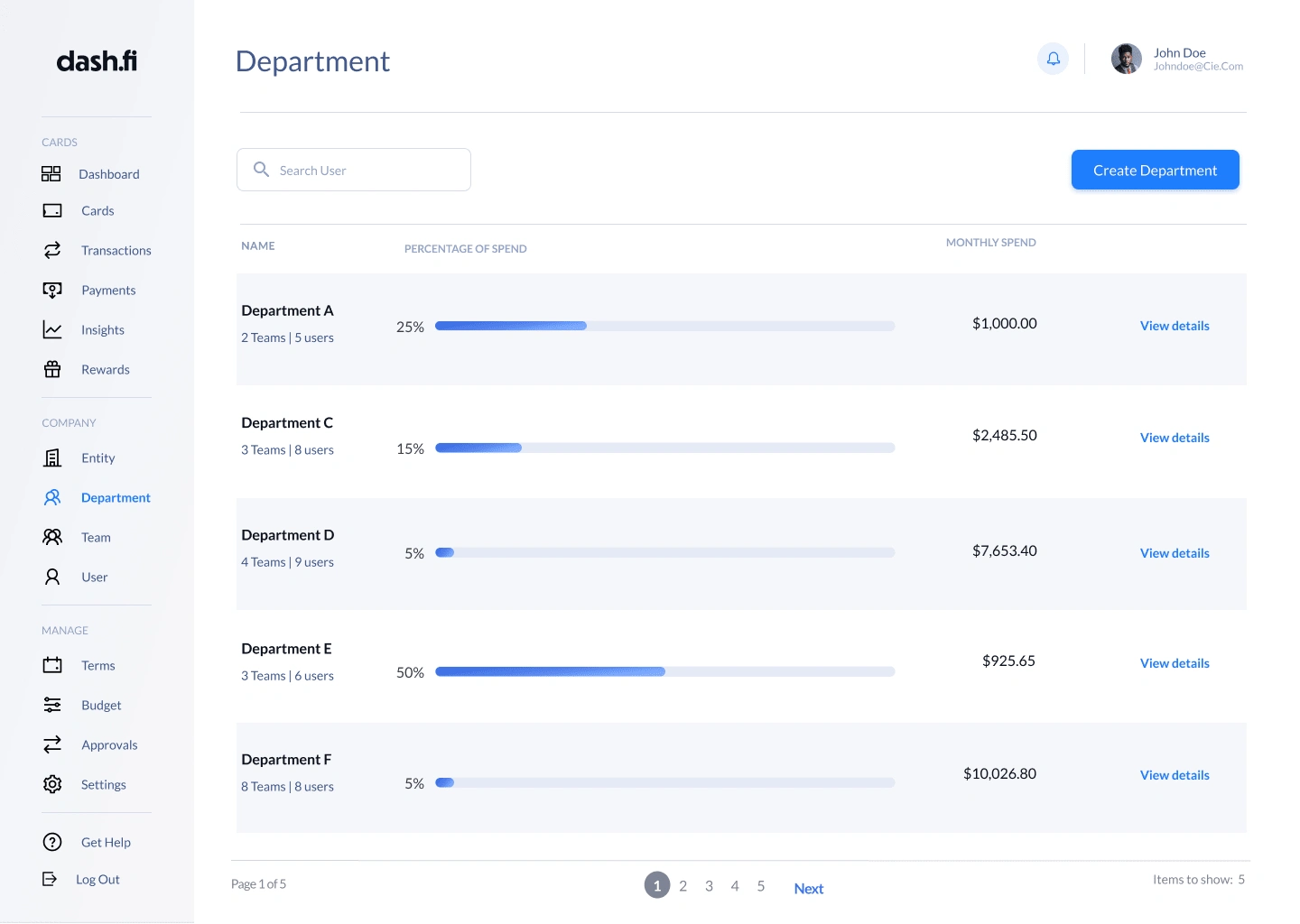Go to page 4
This screenshot has width=1300, height=924.
point(735,886)
